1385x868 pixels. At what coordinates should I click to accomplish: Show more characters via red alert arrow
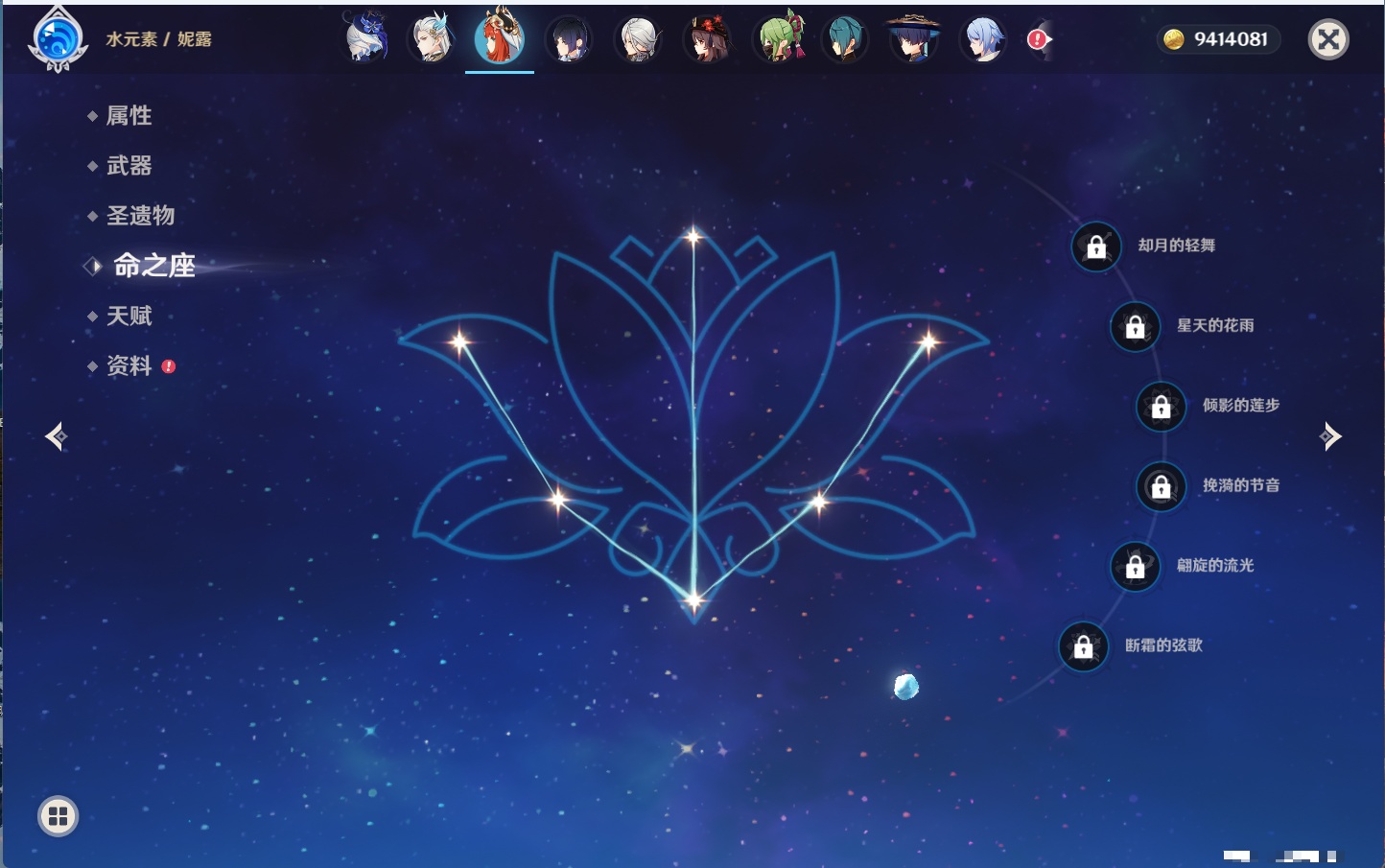coord(1039,39)
